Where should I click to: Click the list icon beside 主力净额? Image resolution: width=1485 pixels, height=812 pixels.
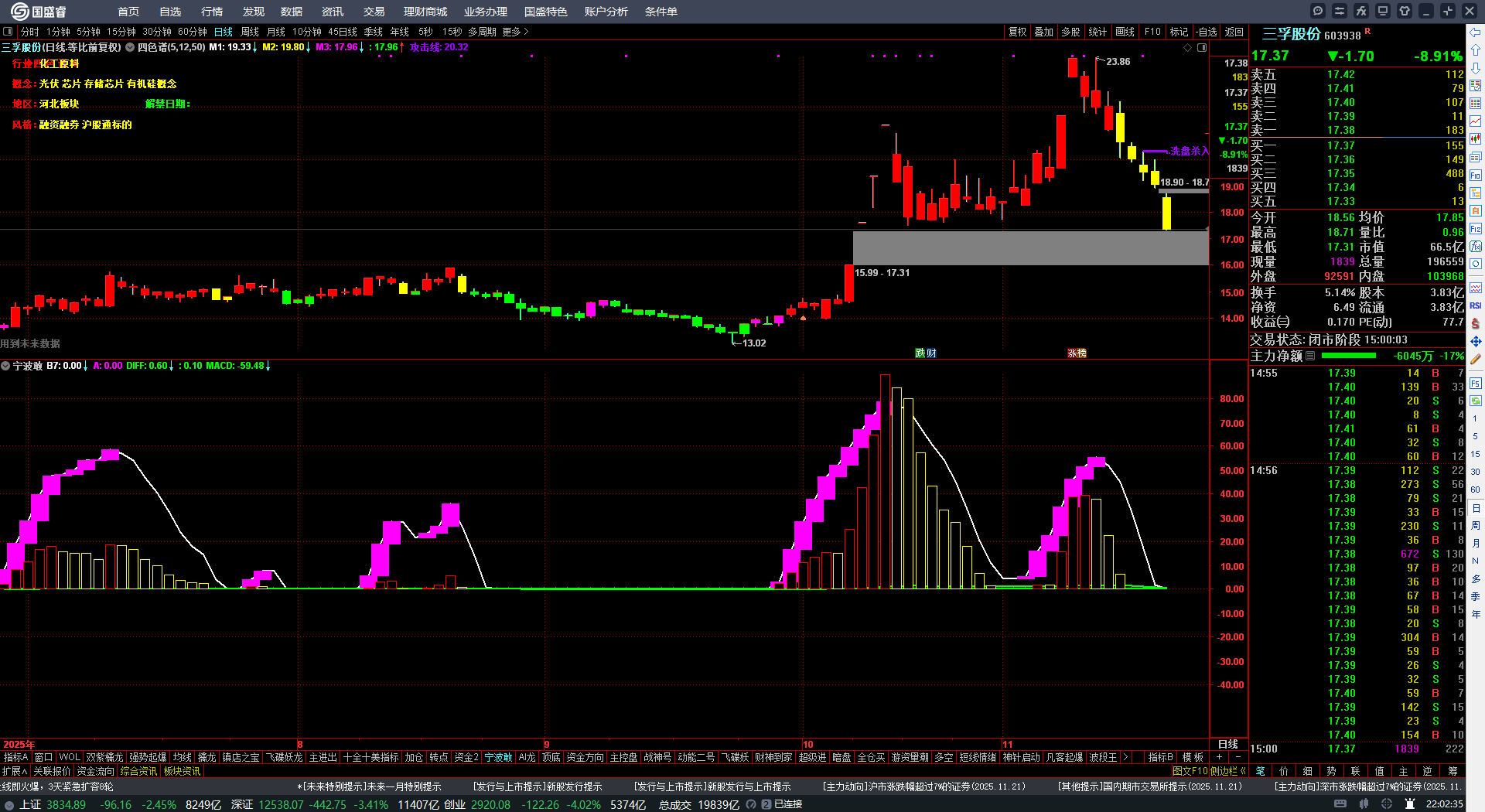coord(1310,356)
